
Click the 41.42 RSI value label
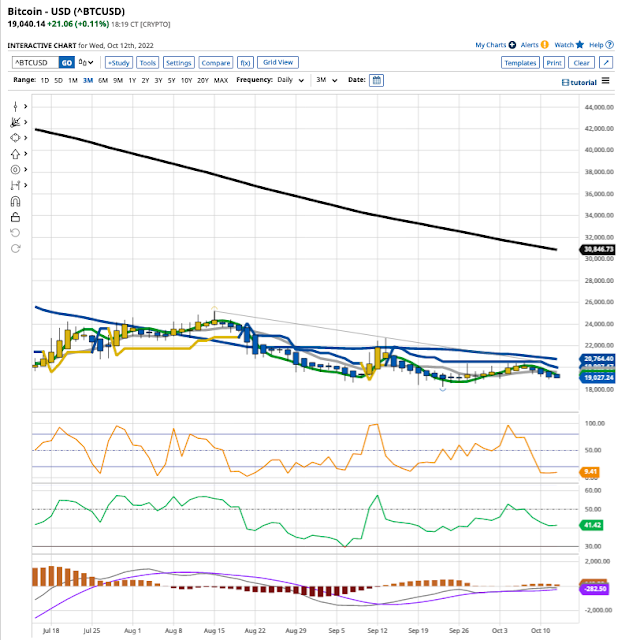pyautogui.click(x=592, y=525)
